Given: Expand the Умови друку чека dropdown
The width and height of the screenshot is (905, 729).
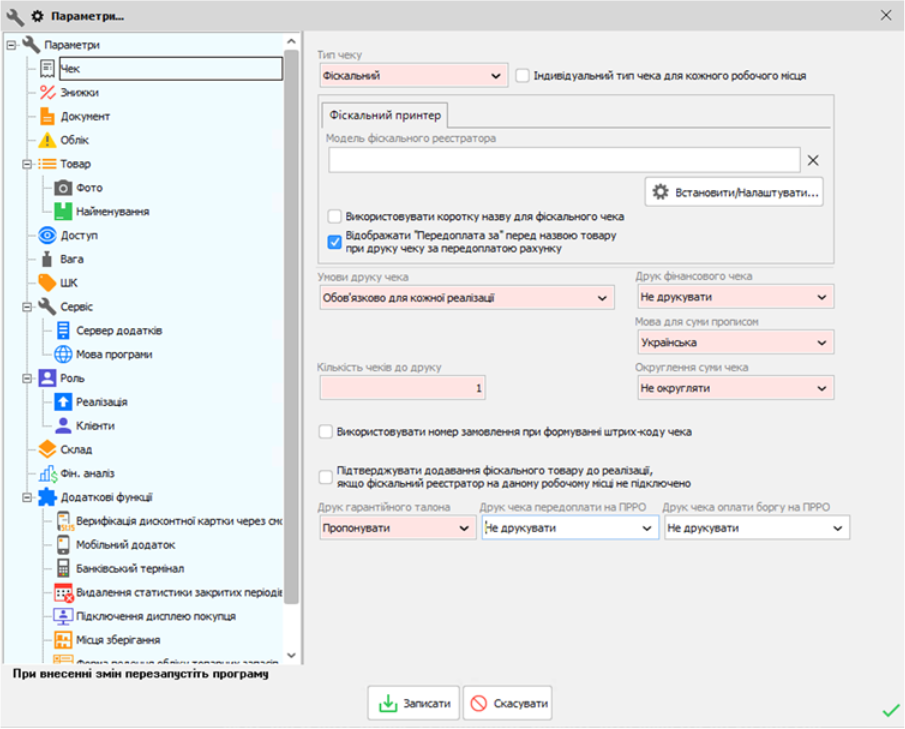Looking at the screenshot, I should [x=467, y=296].
